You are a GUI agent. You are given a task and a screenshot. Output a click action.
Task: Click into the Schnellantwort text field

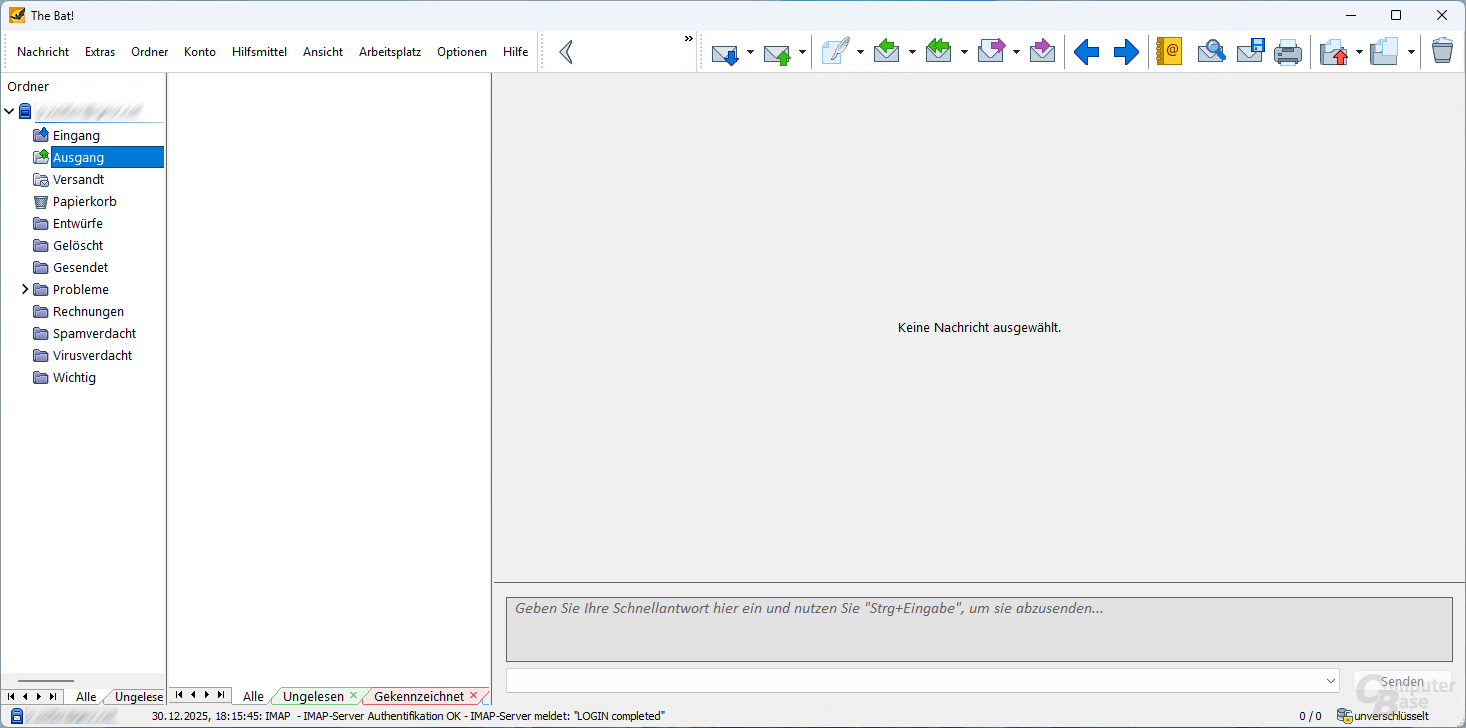click(978, 629)
